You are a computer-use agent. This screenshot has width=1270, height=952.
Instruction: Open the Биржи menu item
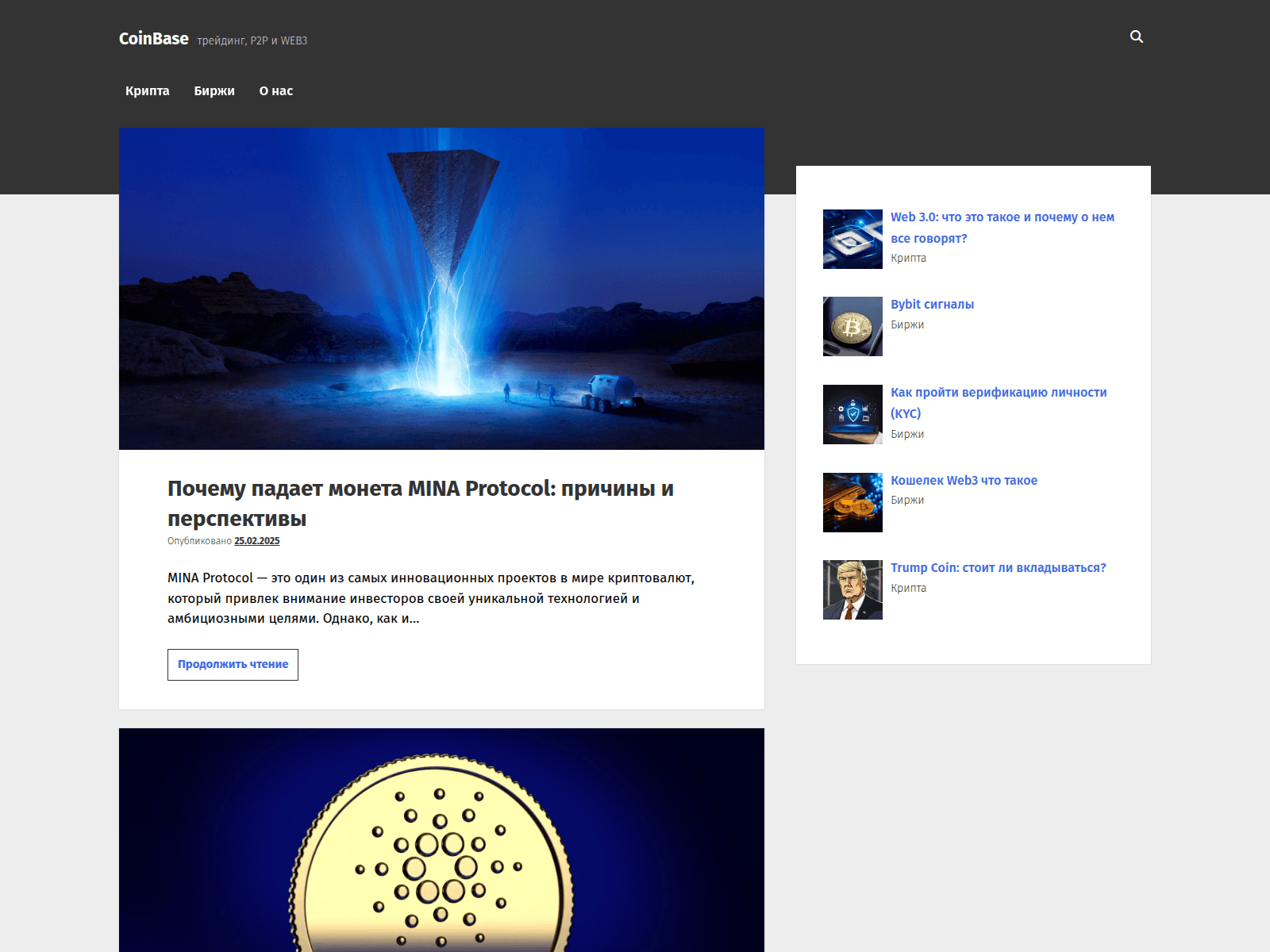coord(214,91)
